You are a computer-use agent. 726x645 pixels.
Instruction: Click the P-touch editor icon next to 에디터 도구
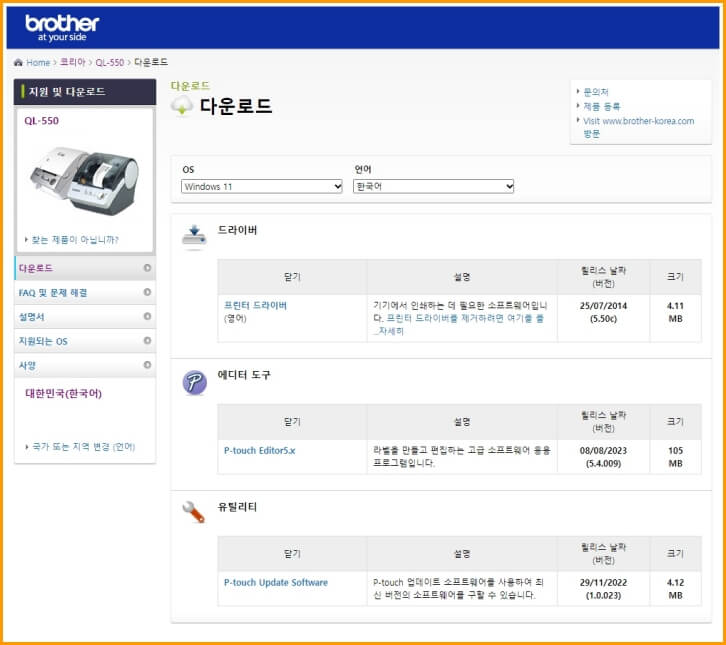194,382
